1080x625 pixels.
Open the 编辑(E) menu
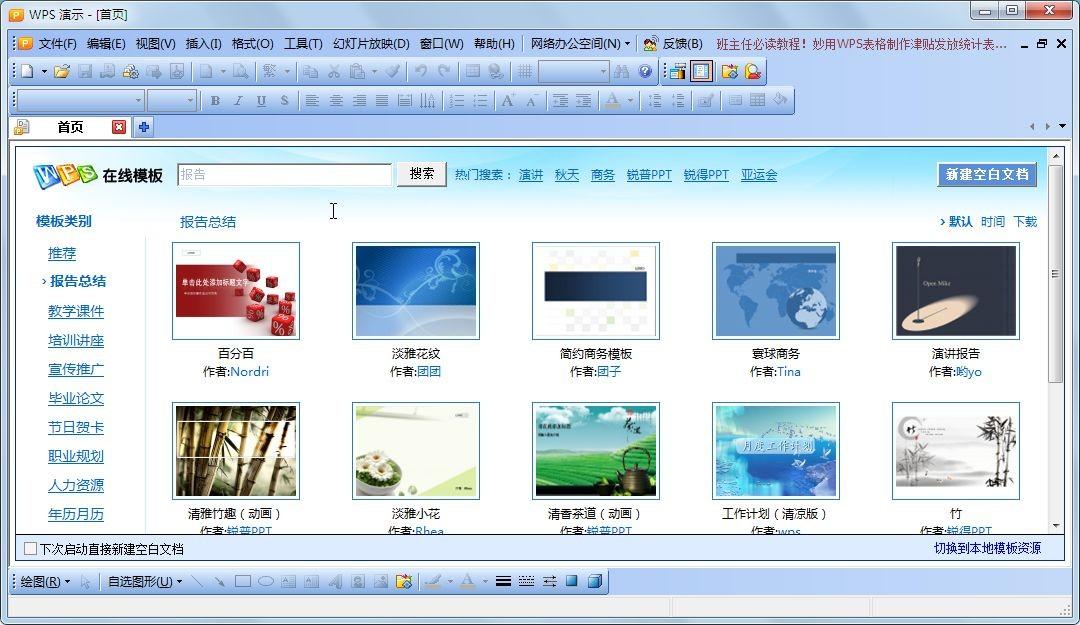tap(106, 43)
